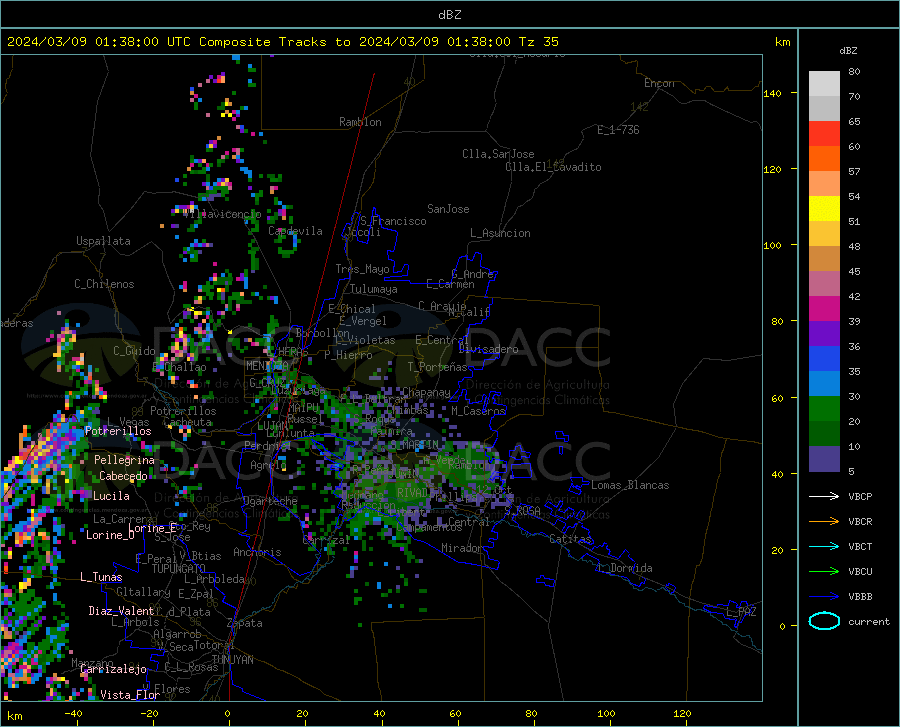Click the 'L_Dormida' map label

[x=624, y=568]
